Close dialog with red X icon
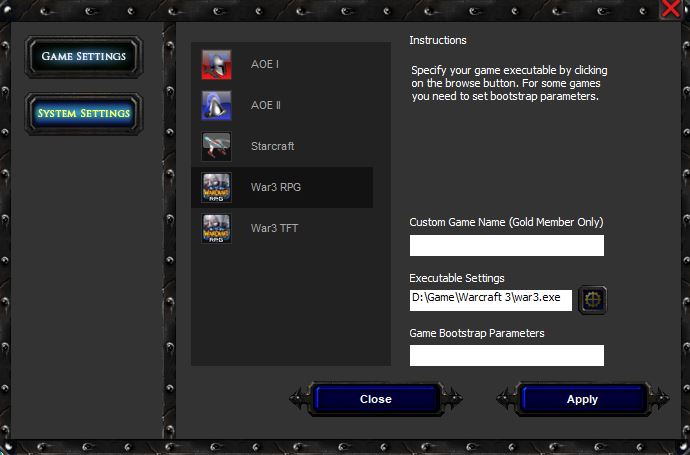The image size is (690, 455). pyautogui.click(x=671, y=9)
